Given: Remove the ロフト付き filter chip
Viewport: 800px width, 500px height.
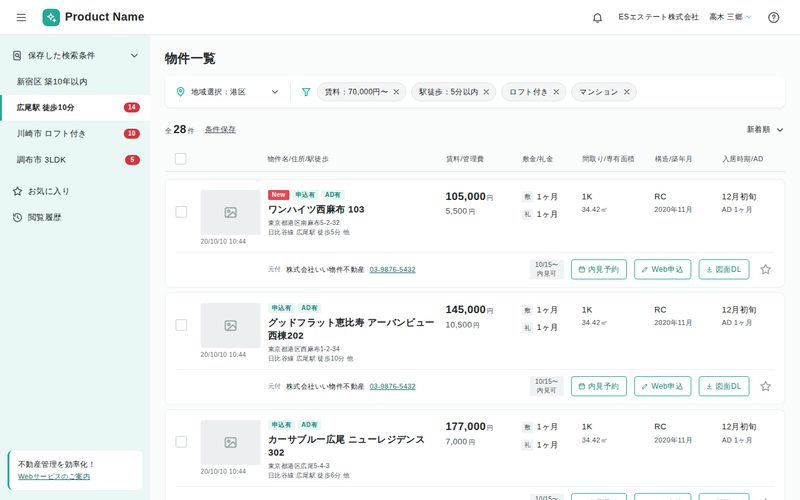Looking at the screenshot, I should coord(556,92).
